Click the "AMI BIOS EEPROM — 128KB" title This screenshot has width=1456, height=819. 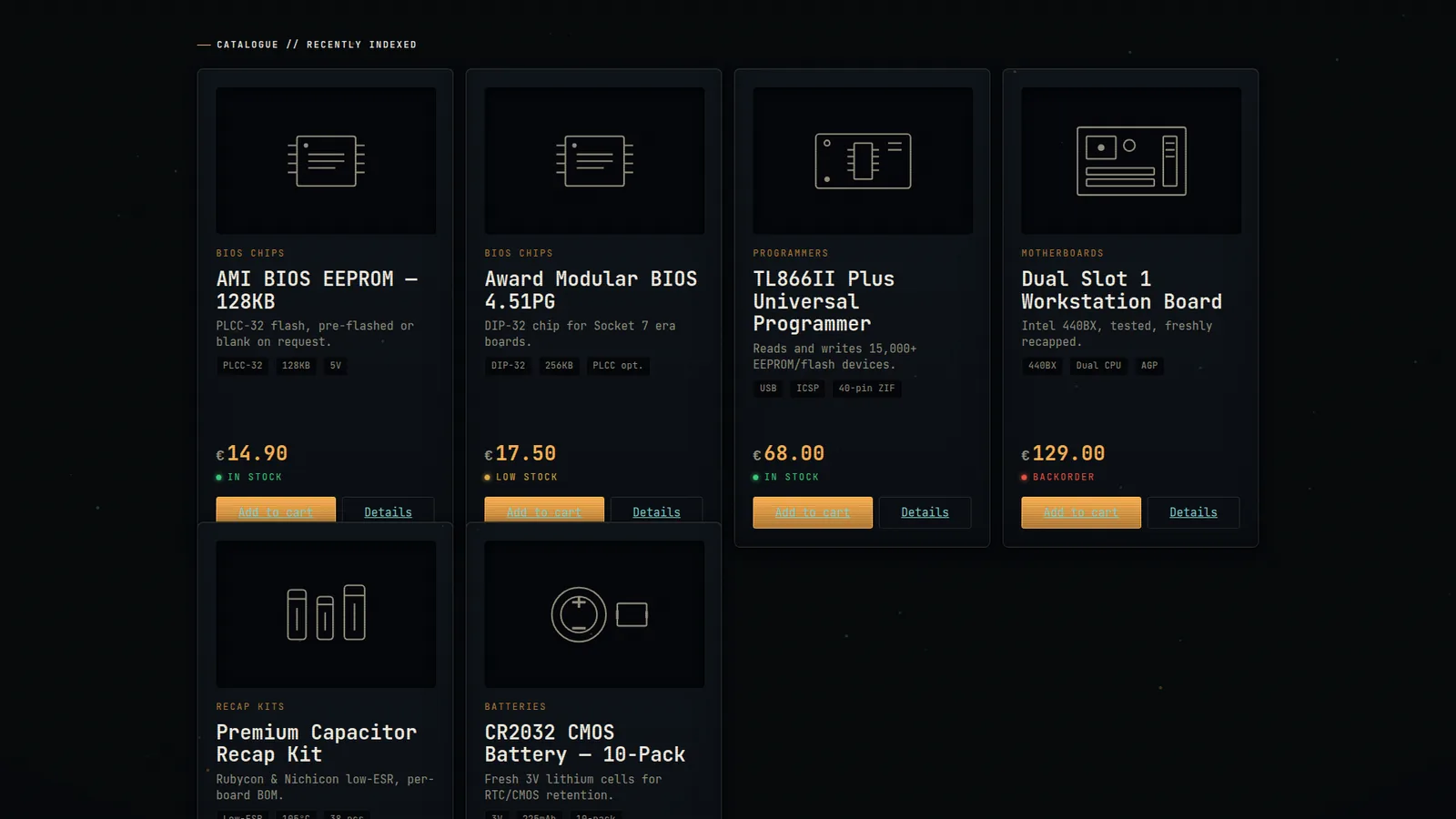click(317, 290)
